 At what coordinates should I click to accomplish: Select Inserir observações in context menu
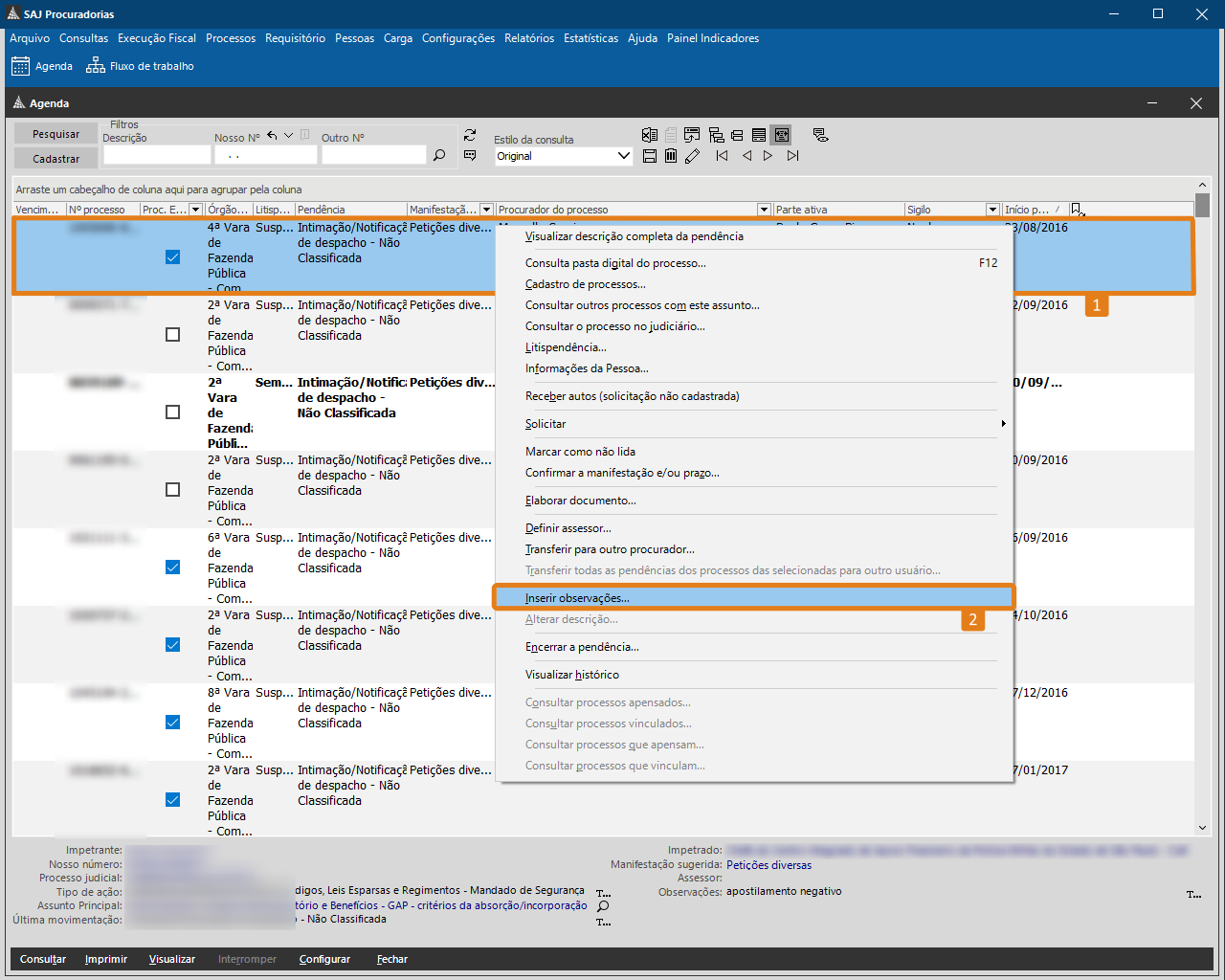753,597
